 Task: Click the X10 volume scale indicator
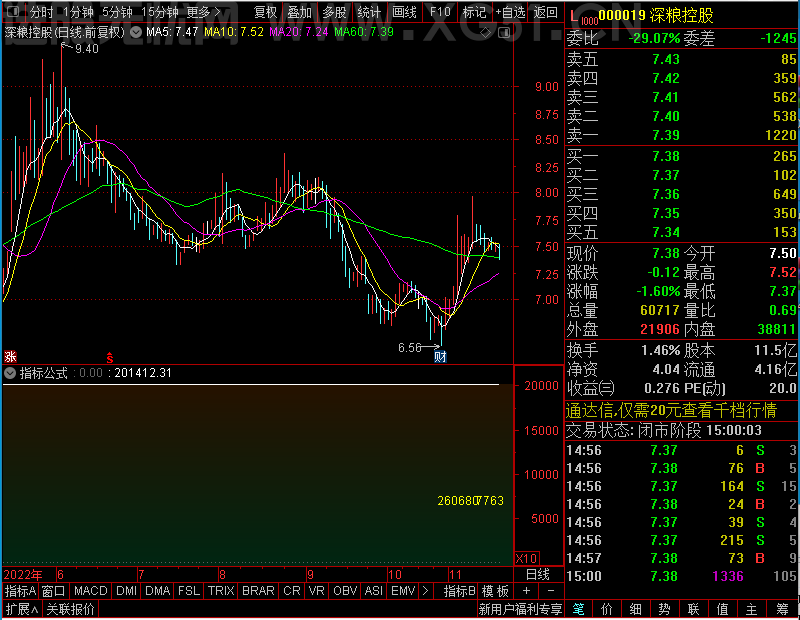pyautogui.click(x=527, y=558)
